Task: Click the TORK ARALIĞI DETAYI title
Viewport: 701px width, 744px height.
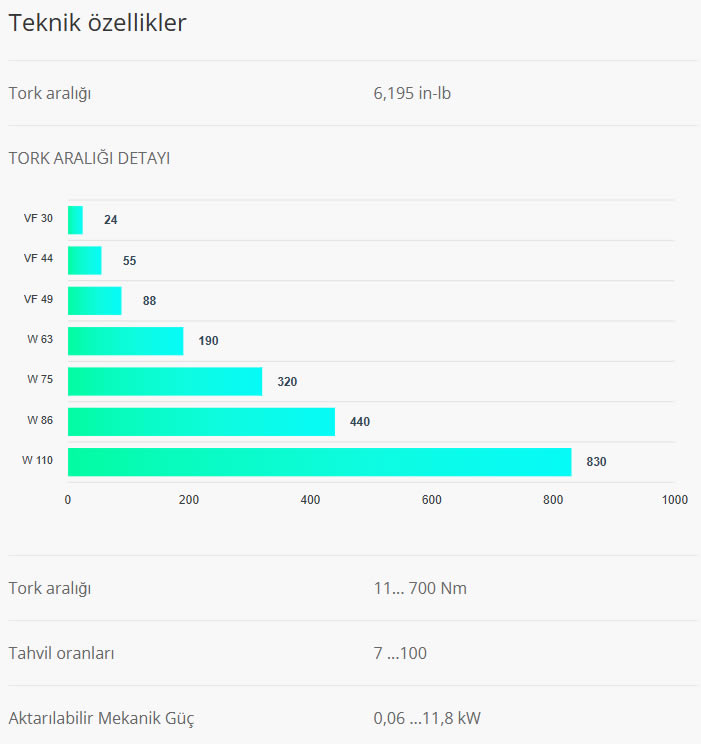Action: click(89, 158)
